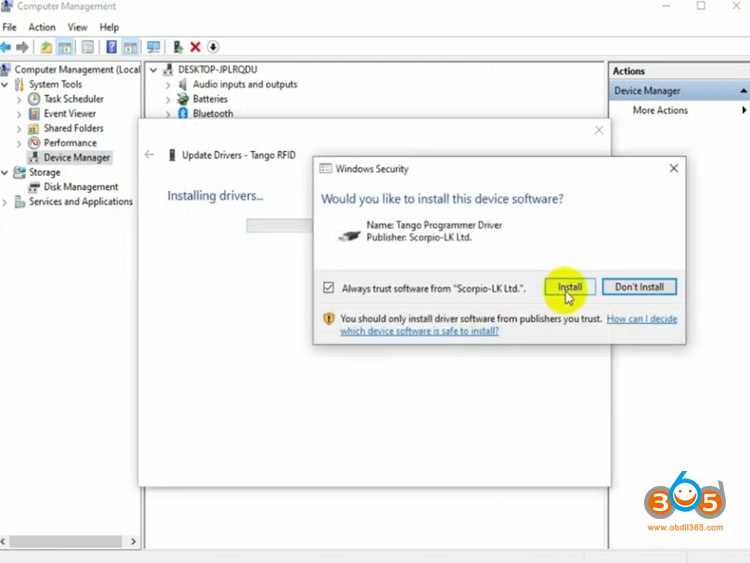Click the Forward arrow toolbar icon
The width and height of the screenshot is (750, 563).
click(22, 47)
